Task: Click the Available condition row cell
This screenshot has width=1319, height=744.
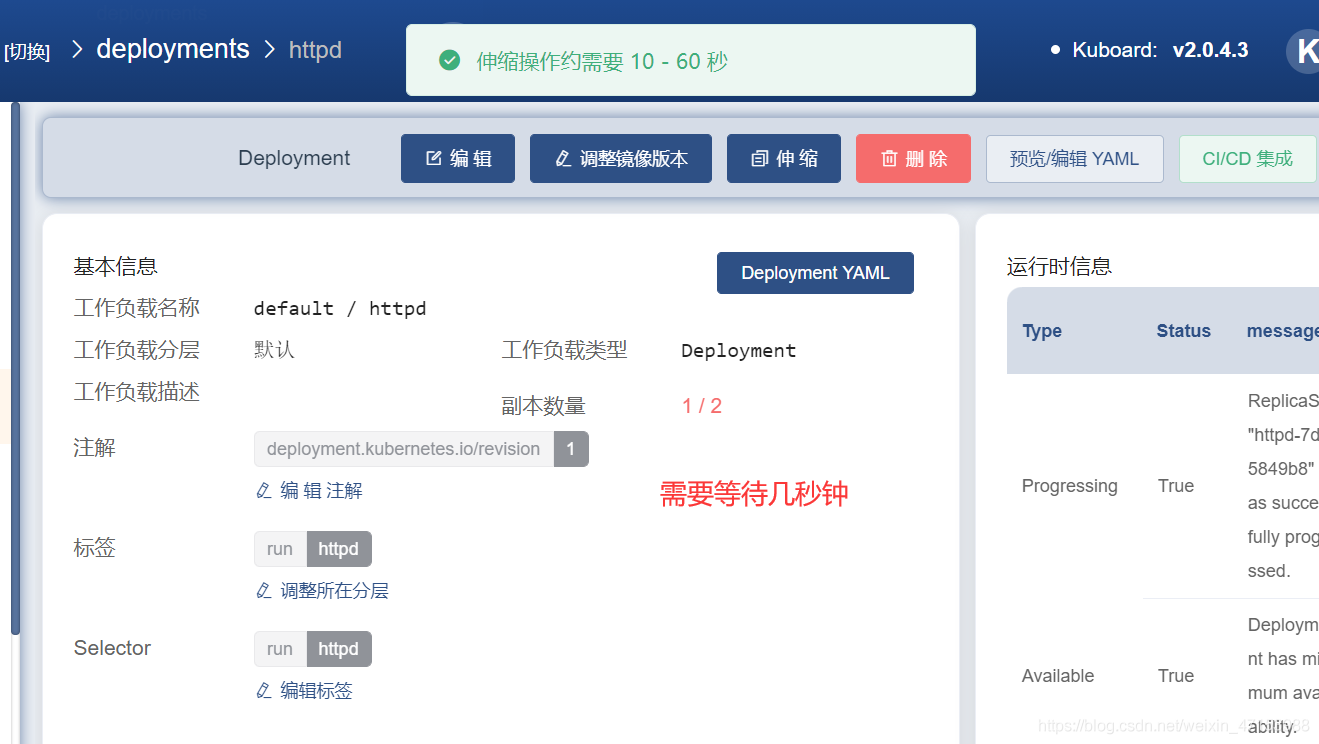Action: 1058,676
